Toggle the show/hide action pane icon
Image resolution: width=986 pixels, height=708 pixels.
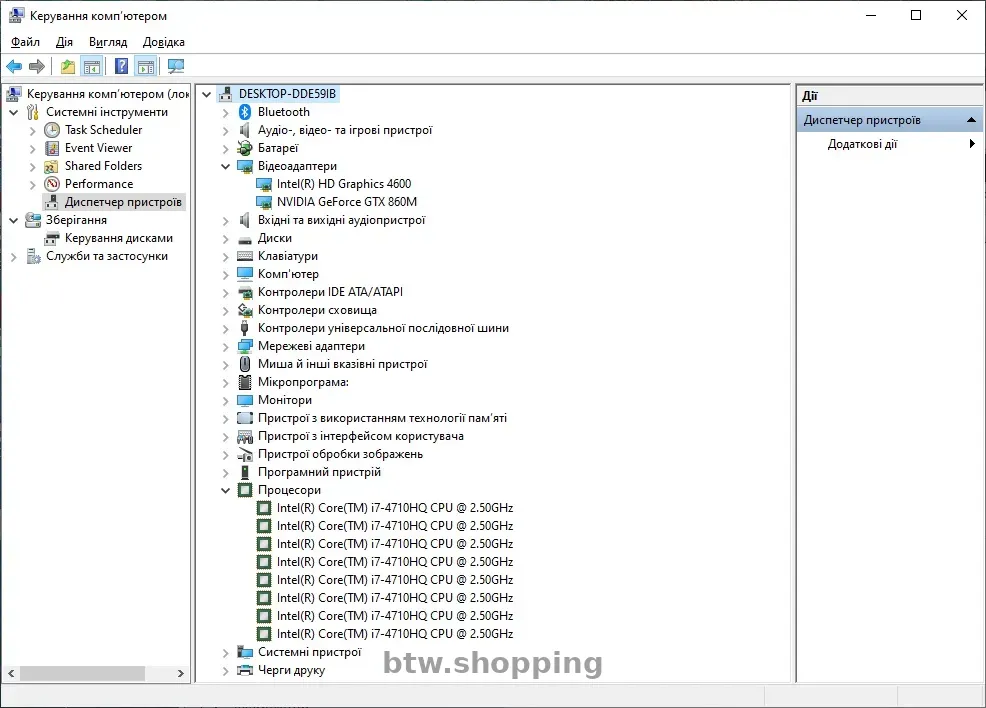[x=146, y=67]
